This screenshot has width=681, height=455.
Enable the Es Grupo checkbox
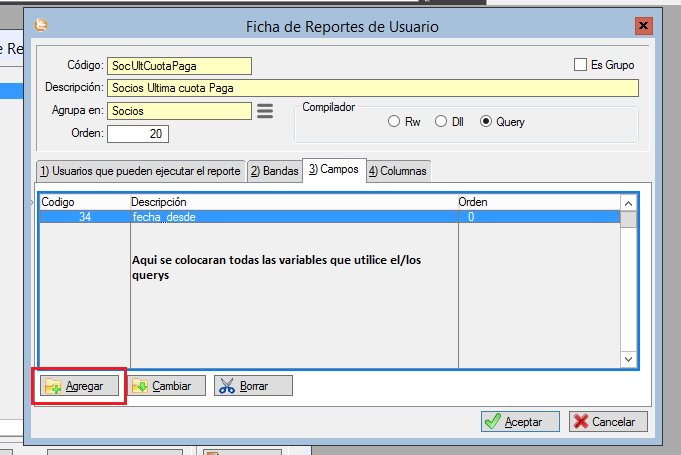coord(580,65)
